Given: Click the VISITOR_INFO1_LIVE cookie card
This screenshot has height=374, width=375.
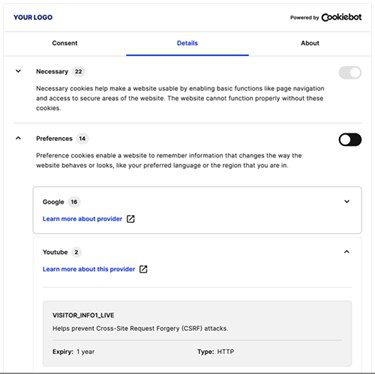Looking at the screenshot, I should click(x=197, y=333).
